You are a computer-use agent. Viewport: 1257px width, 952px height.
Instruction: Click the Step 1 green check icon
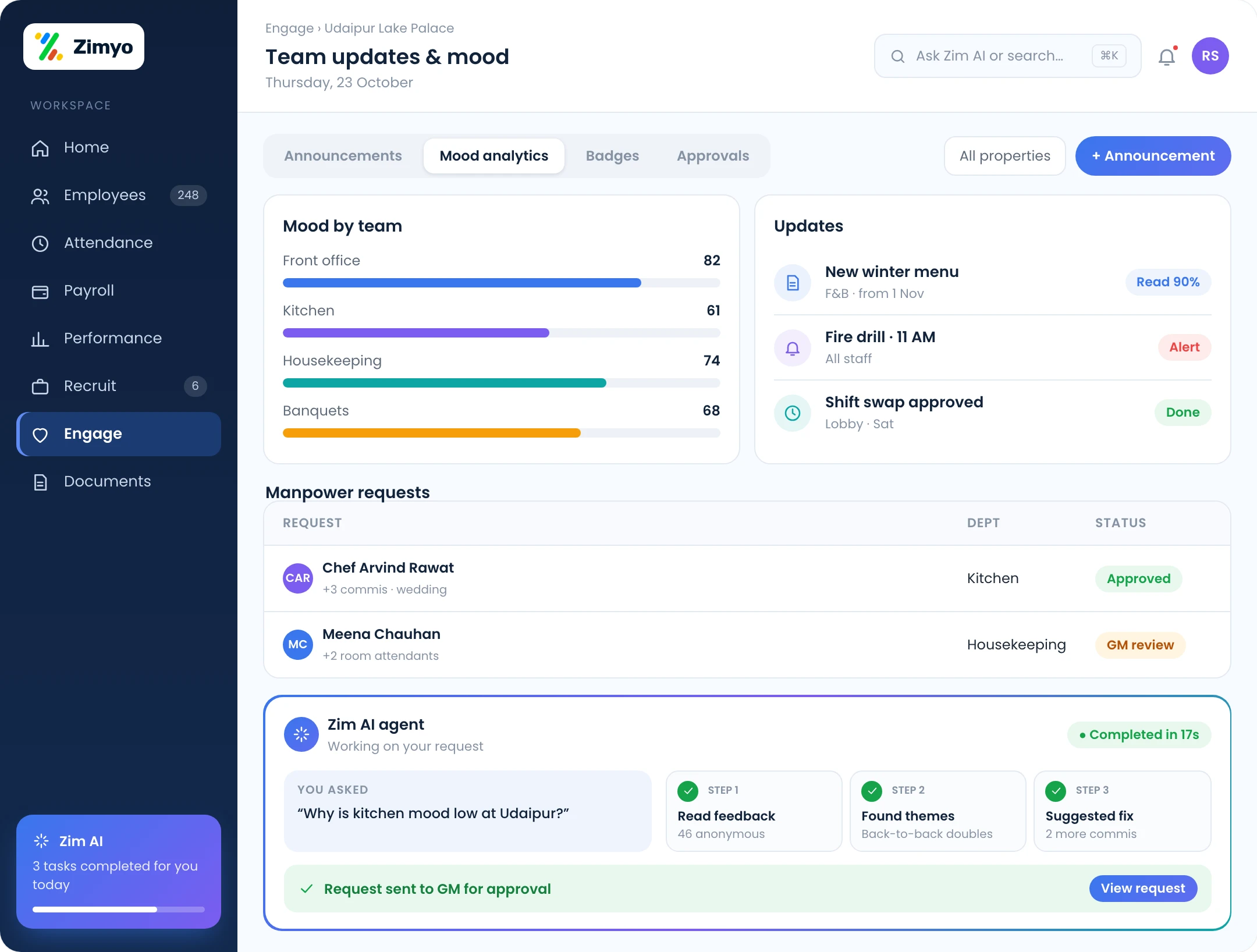[688, 791]
